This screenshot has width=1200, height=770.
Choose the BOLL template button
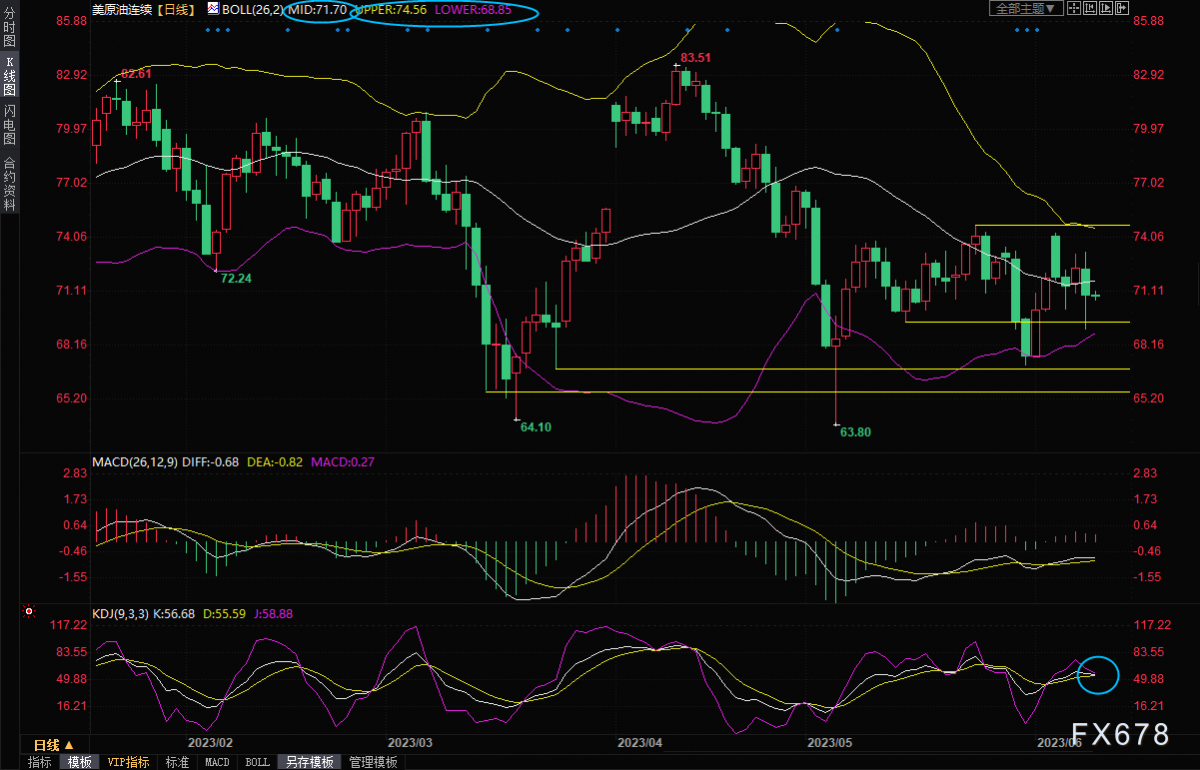257,762
